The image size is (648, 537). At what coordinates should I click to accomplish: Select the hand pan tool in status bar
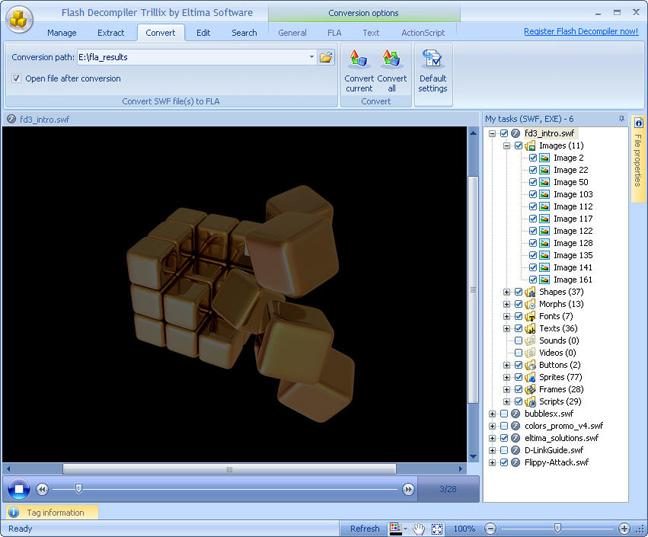coord(420,528)
